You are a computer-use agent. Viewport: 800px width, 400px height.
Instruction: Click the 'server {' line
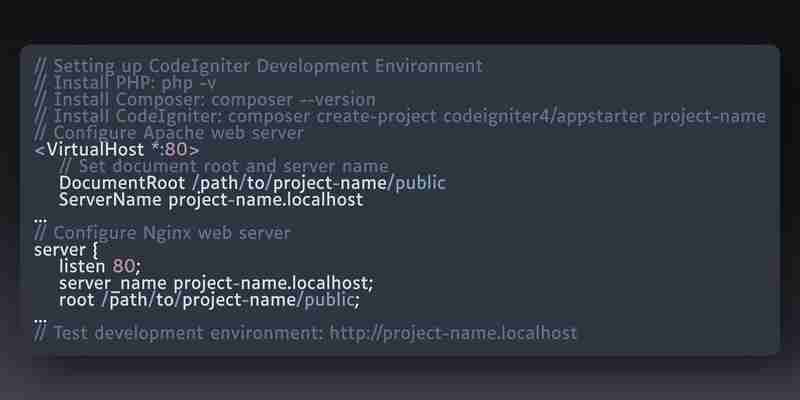(x=66, y=250)
